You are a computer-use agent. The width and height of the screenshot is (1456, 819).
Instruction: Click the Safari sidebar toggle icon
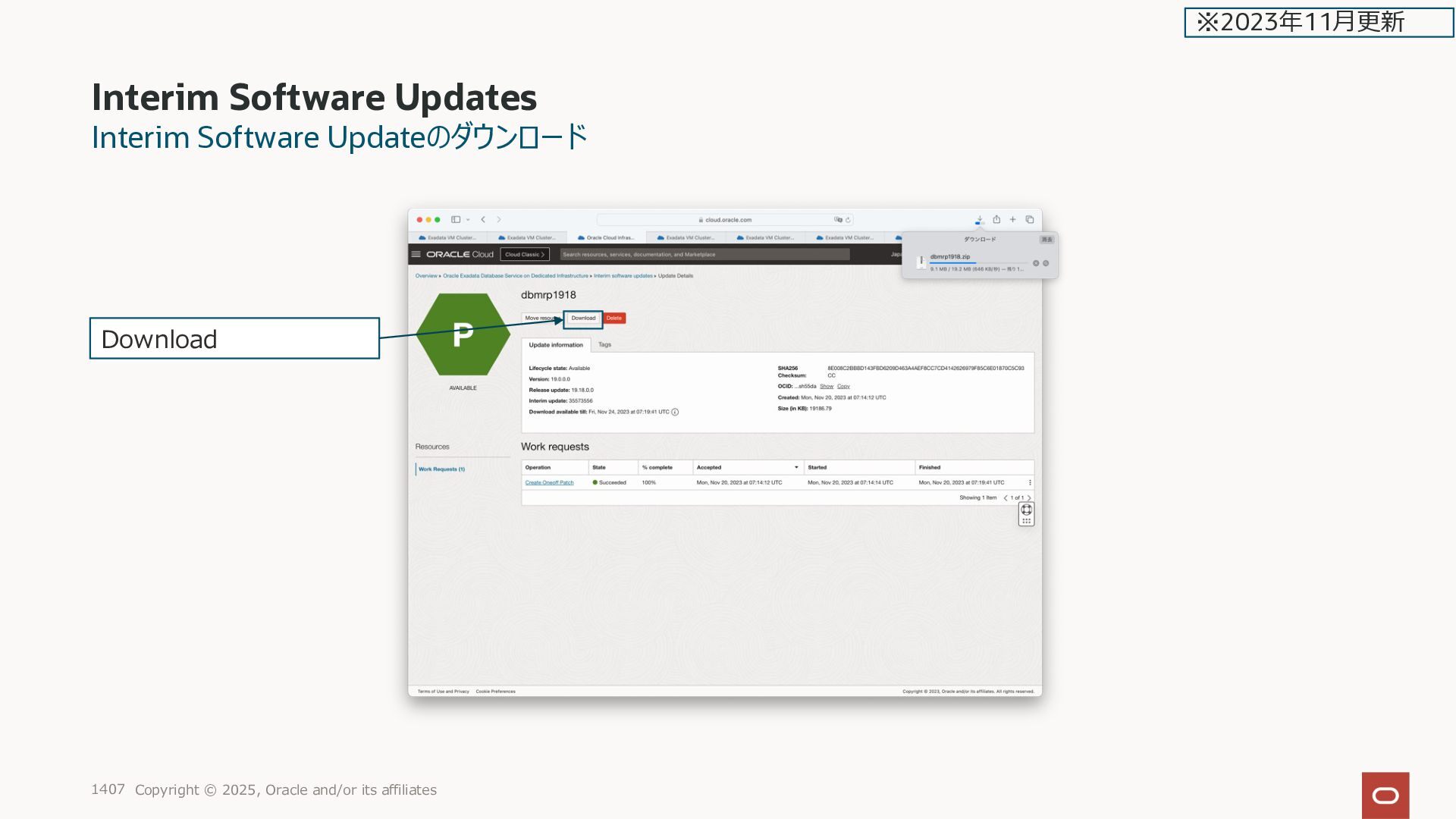(456, 220)
